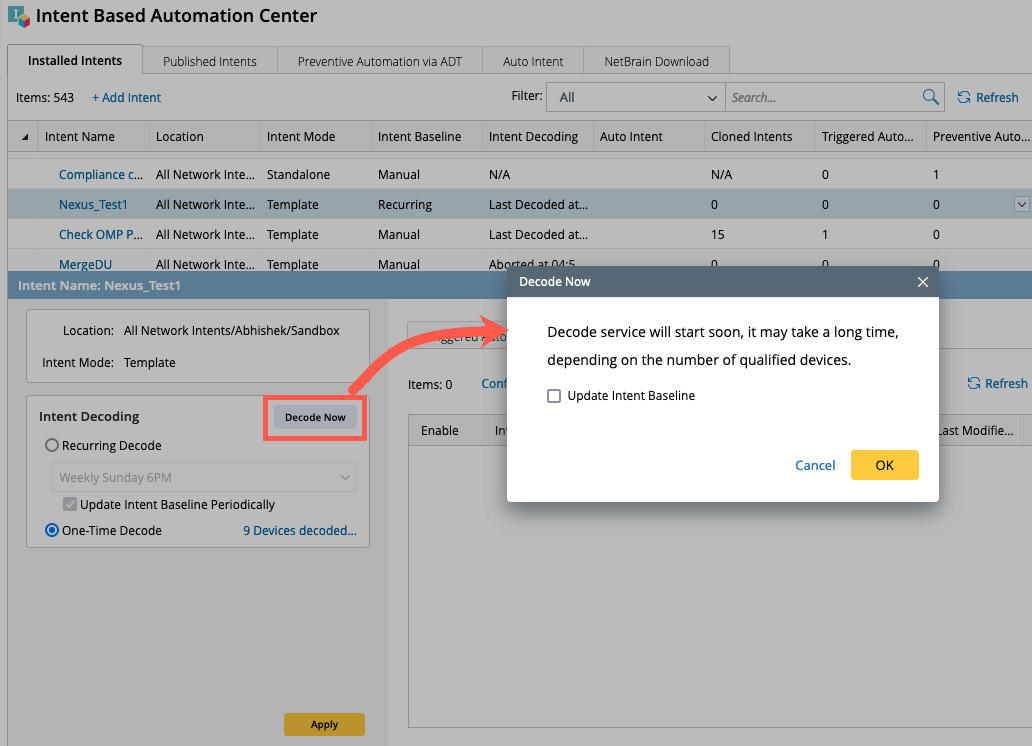This screenshot has width=1032, height=746.
Task: Open the NetBrain Download tab
Action: coord(656,61)
